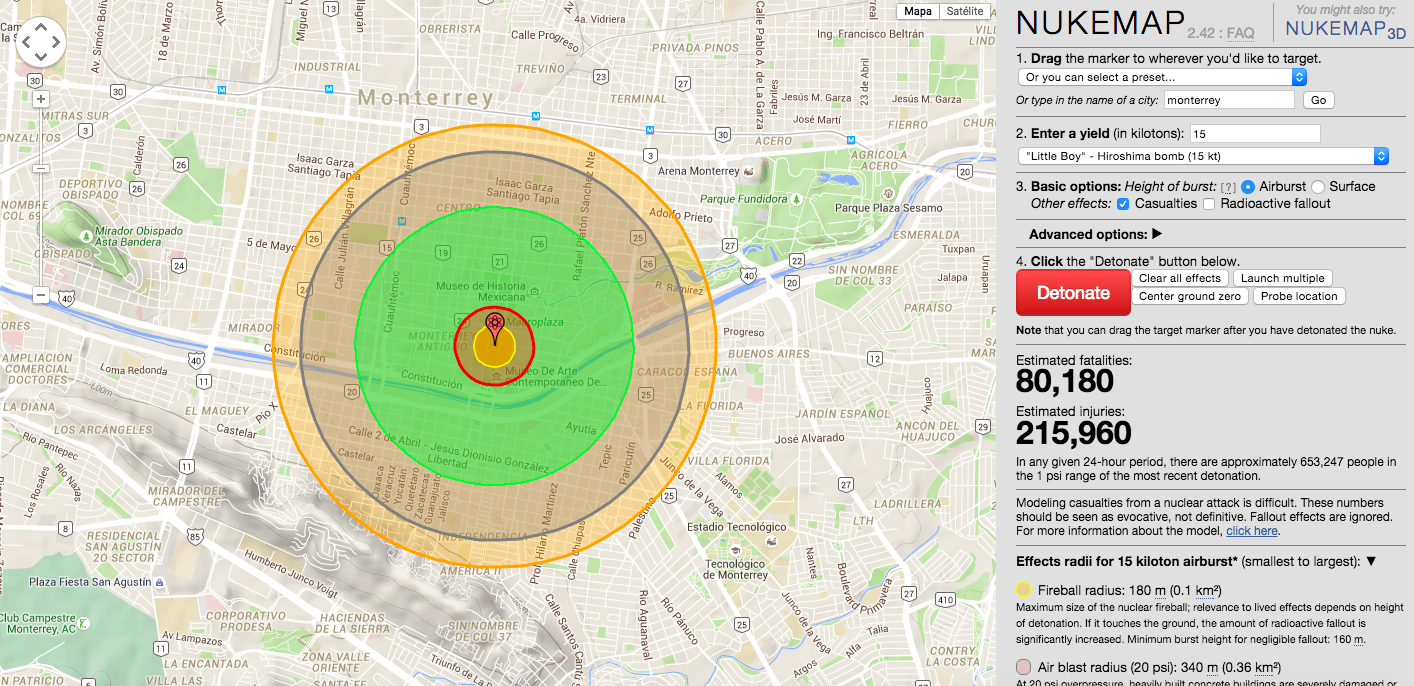Switch map to Satélite view

[964, 12]
